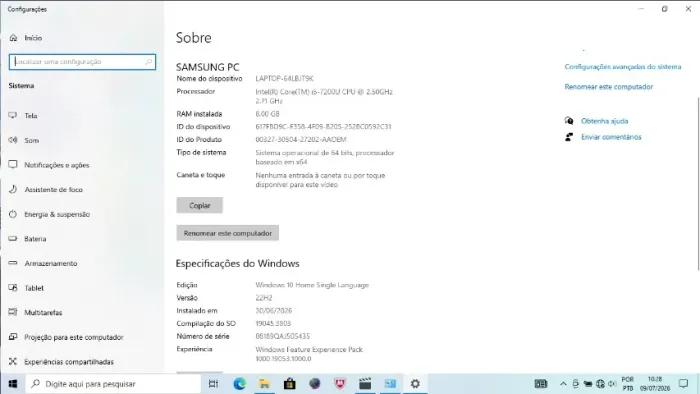Image resolution: width=700 pixels, height=394 pixels.
Task: Click the Obtenha ajuda chat icon
Action: point(569,121)
